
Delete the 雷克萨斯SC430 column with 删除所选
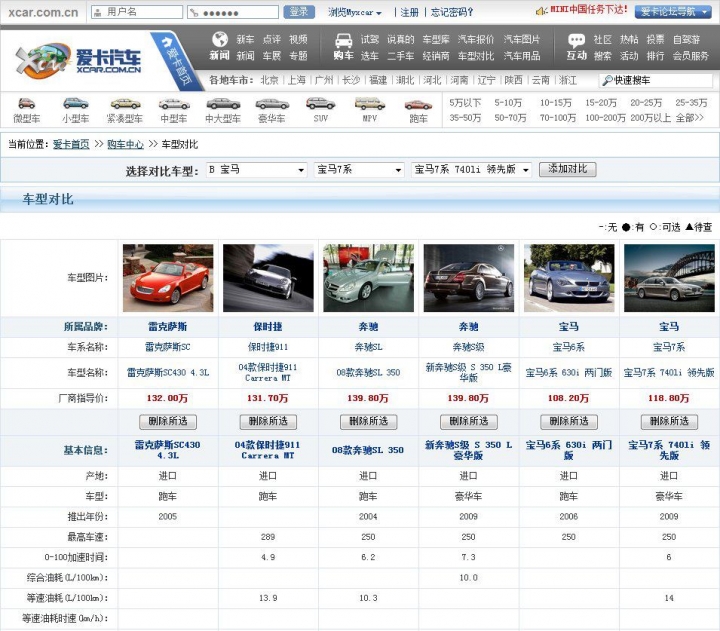pos(168,422)
